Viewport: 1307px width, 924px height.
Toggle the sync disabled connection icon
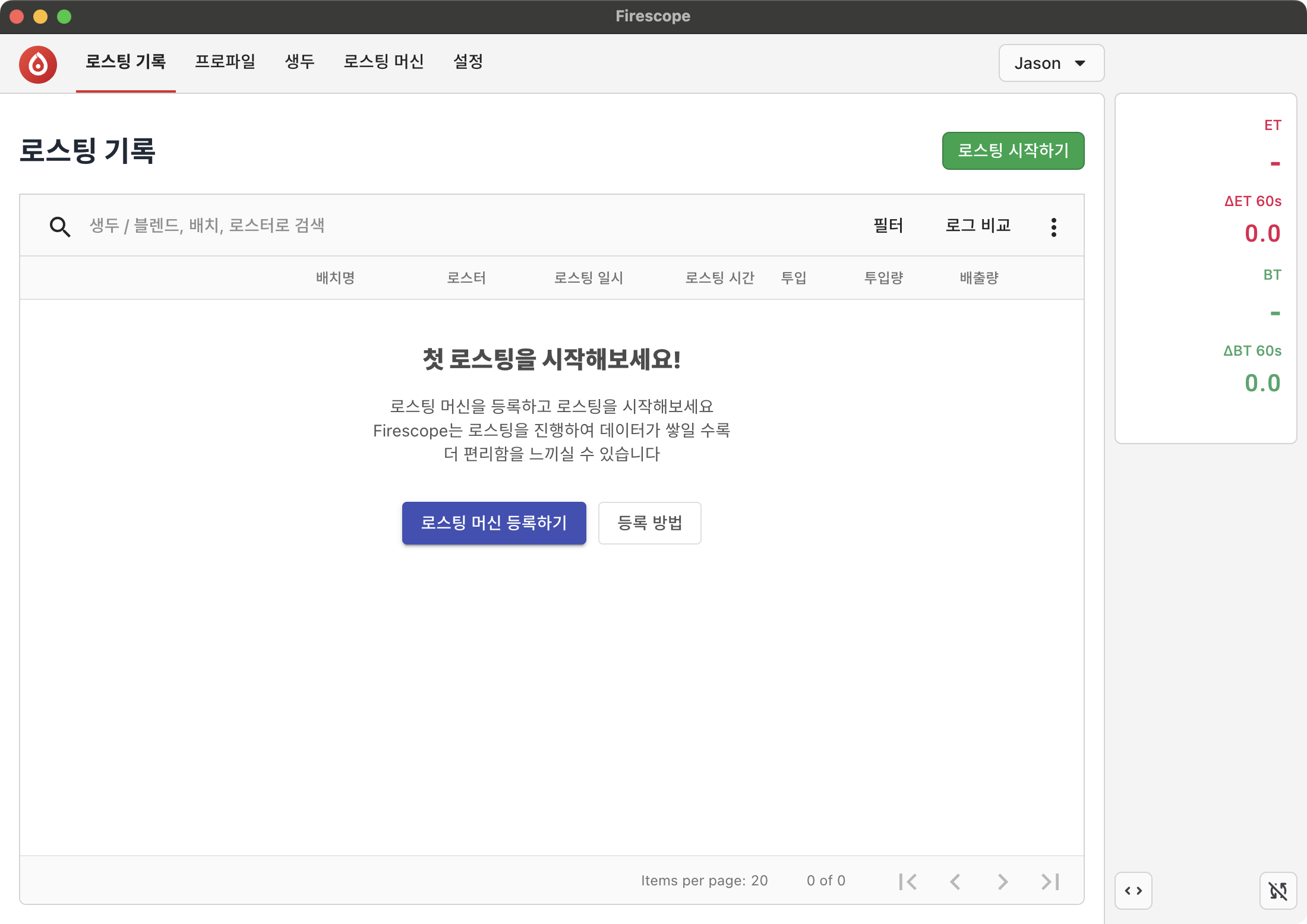click(x=1278, y=890)
